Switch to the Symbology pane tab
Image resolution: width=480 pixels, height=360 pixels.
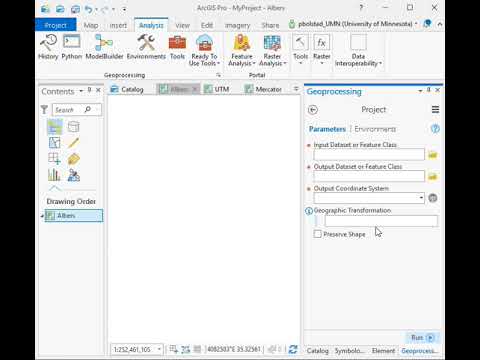tap(349, 351)
